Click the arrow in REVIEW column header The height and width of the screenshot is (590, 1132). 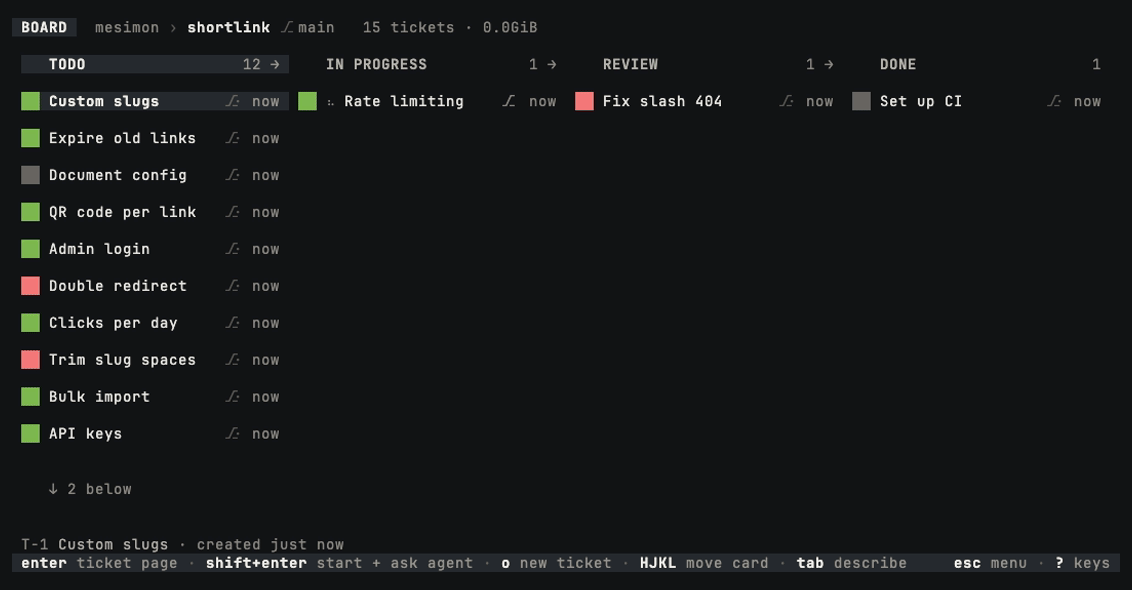click(829, 64)
